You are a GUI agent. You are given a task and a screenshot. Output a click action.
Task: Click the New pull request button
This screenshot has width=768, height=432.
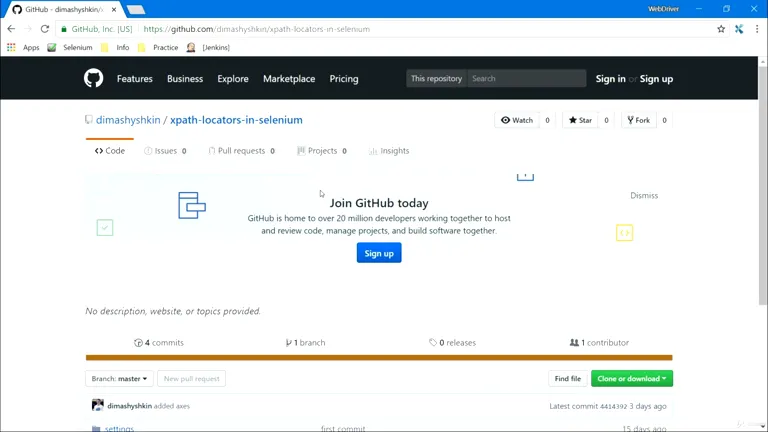[x=192, y=379]
